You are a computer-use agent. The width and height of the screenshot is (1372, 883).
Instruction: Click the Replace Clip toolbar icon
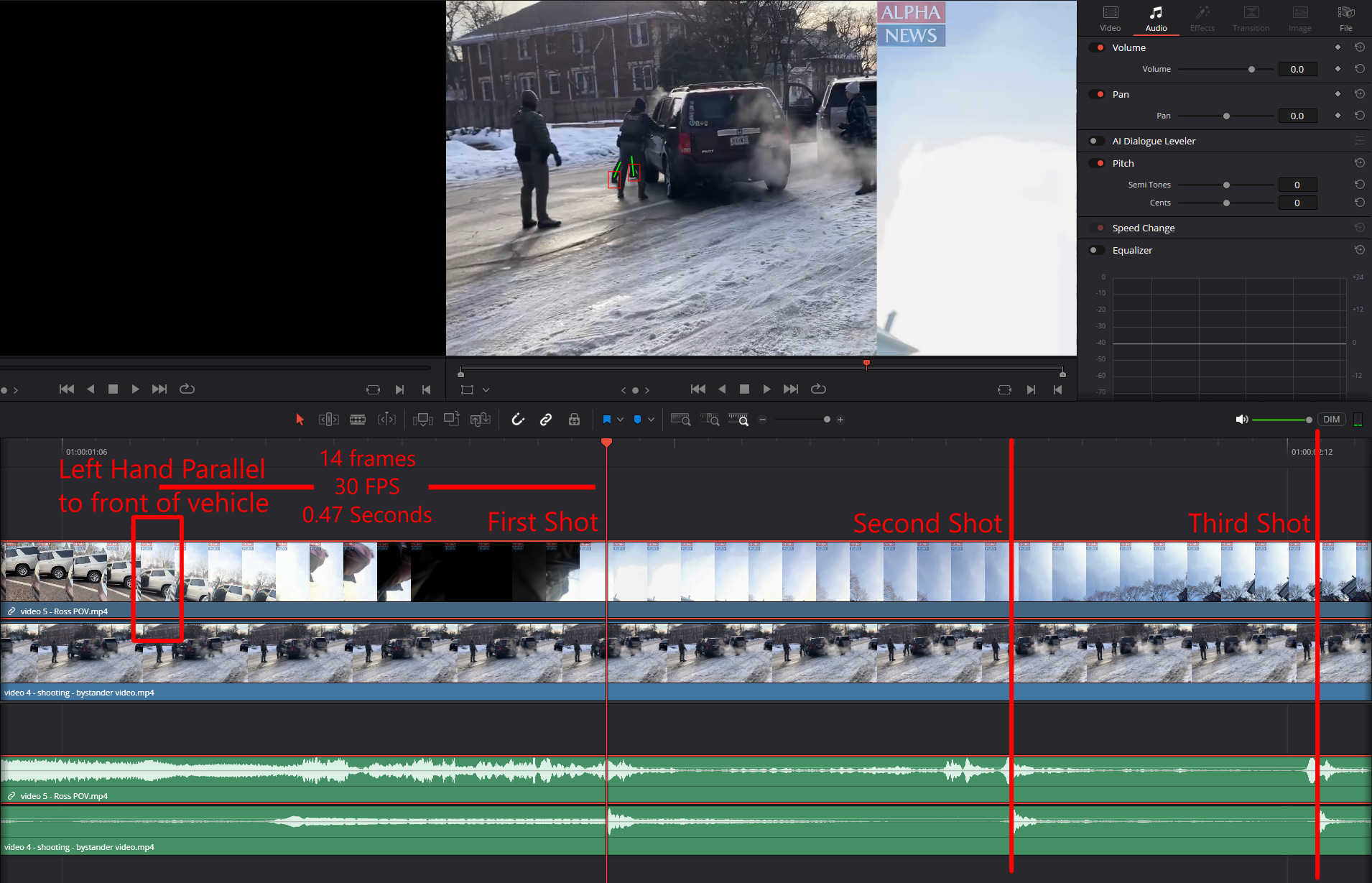pos(480,420)
